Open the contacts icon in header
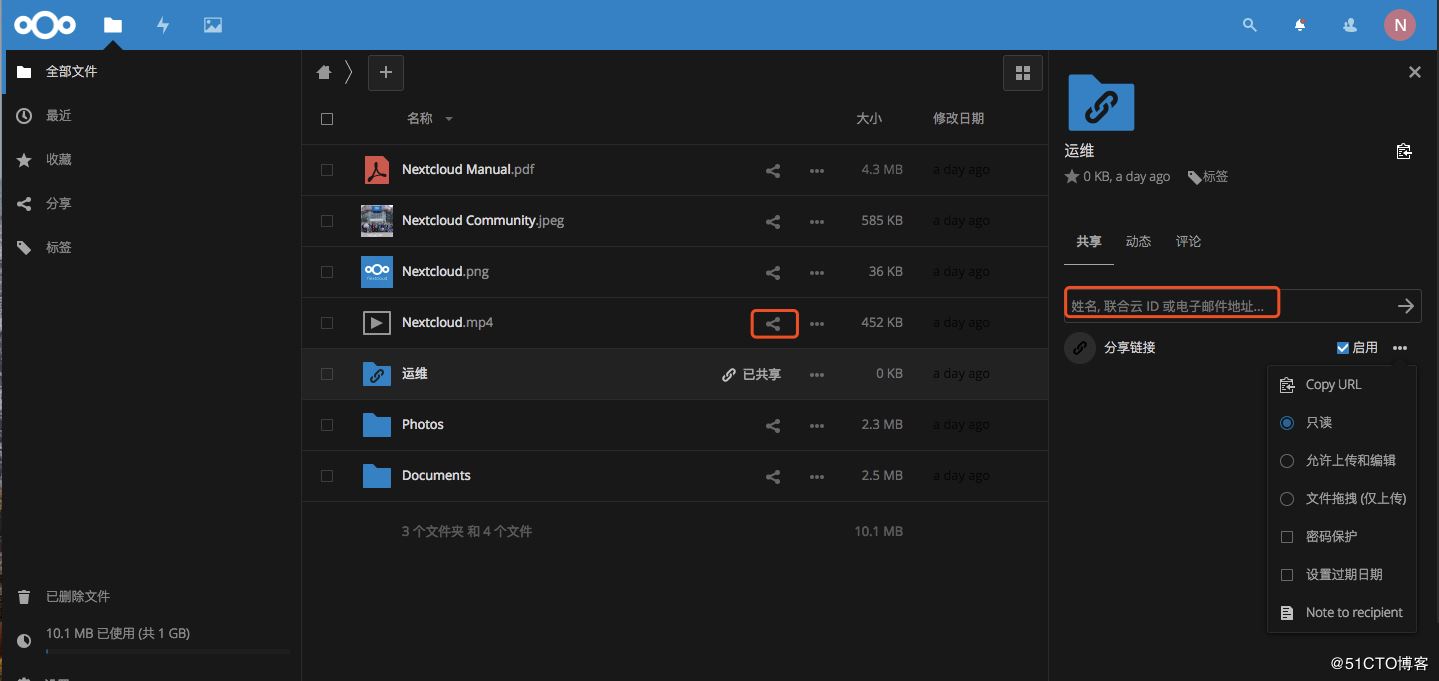 click(x=1350, y=25)
